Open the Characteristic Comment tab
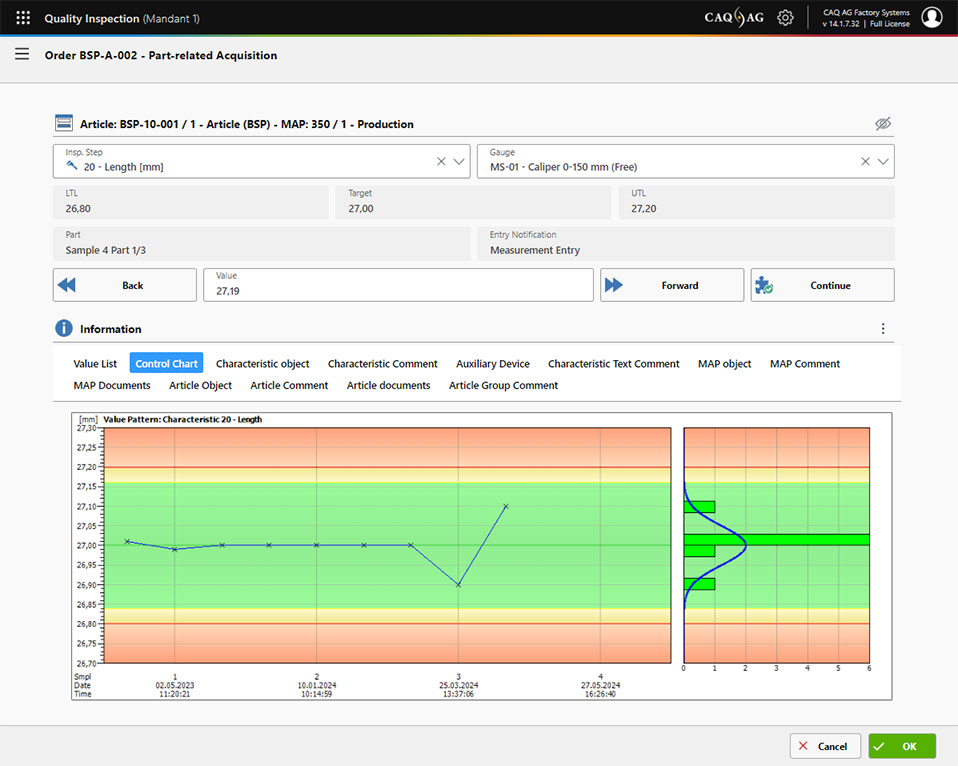The height and width of the screenshot is (766, 958). [x=382, y=364]
